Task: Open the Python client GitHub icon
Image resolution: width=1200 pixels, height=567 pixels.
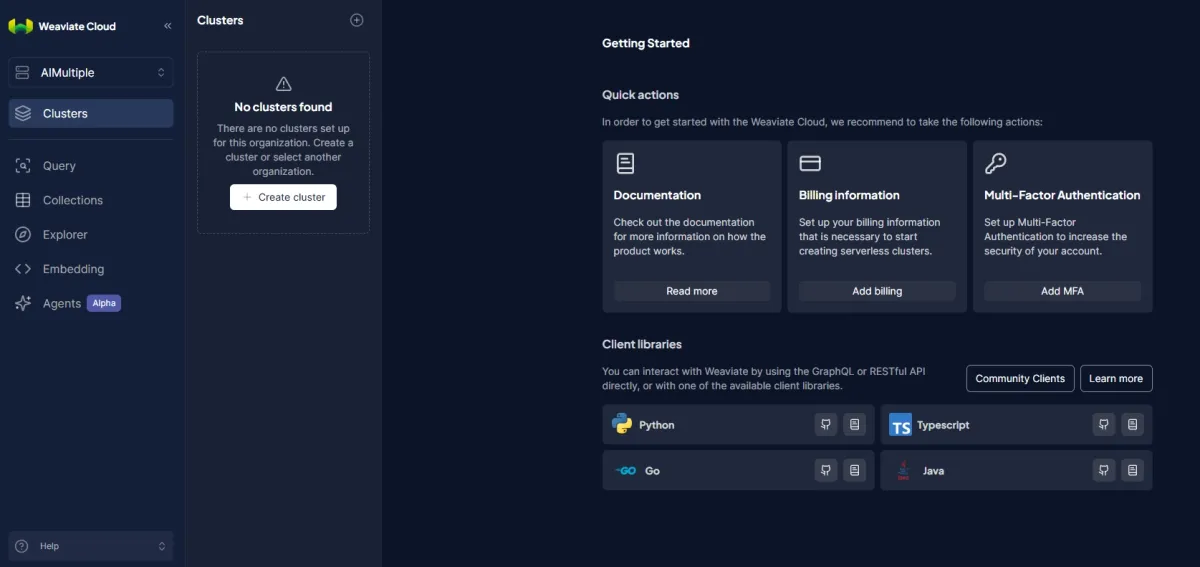Action: point(825,424)
